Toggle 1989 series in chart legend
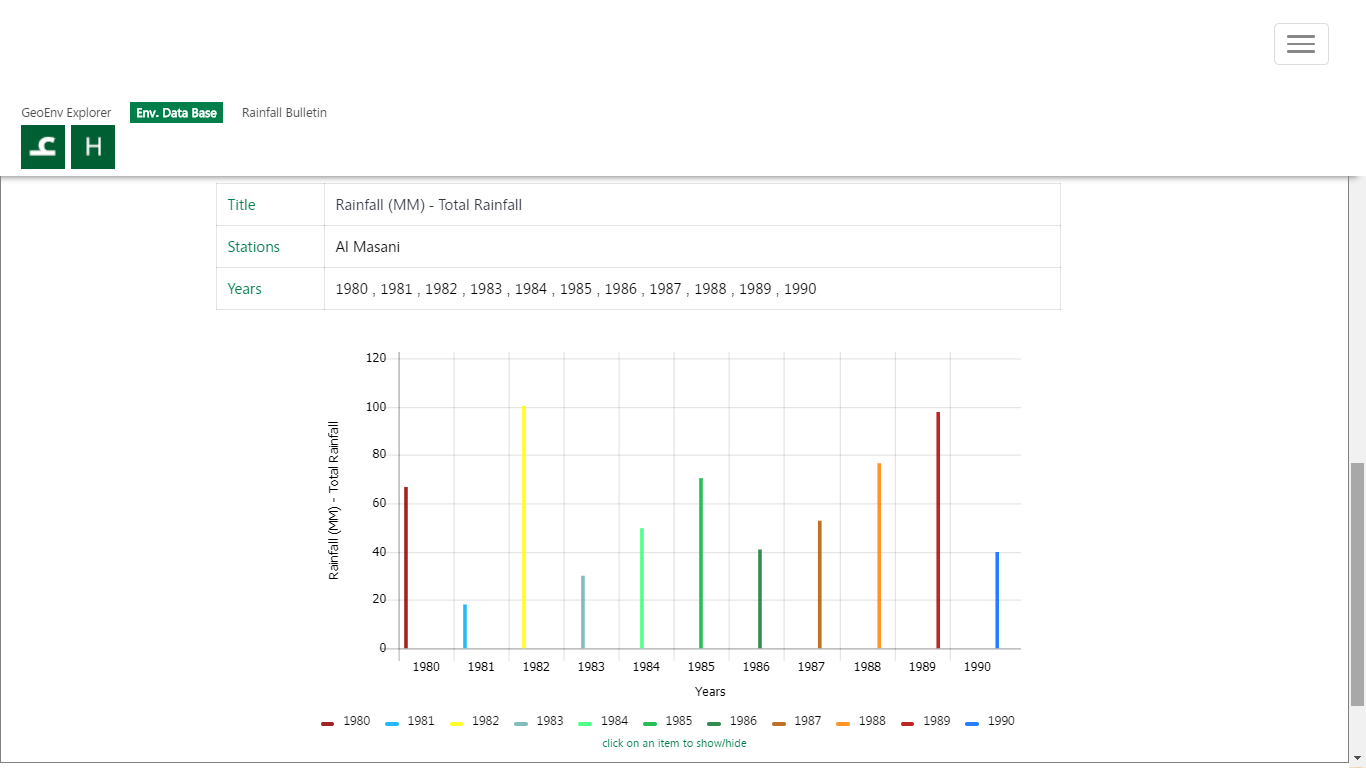Image resolution: width=1366 pixels, height=768 pixels. (926, 721)
